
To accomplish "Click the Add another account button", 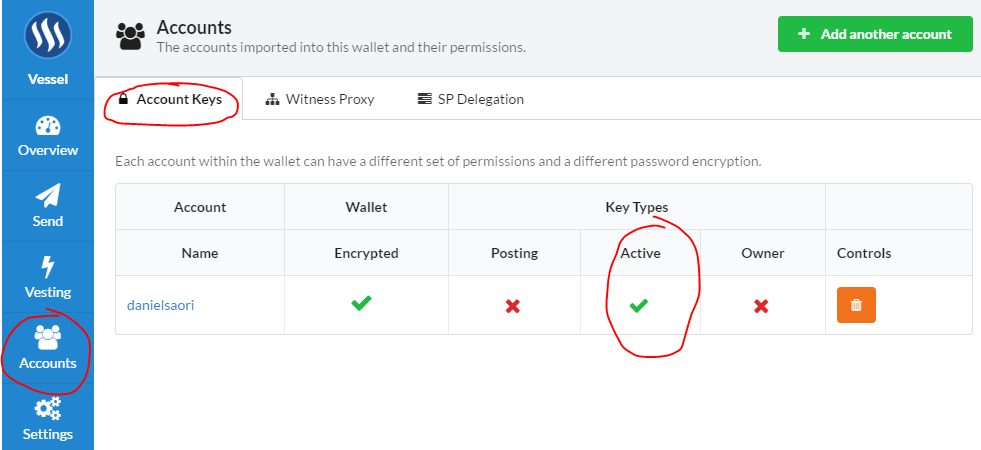I will [x=874, y=34].
